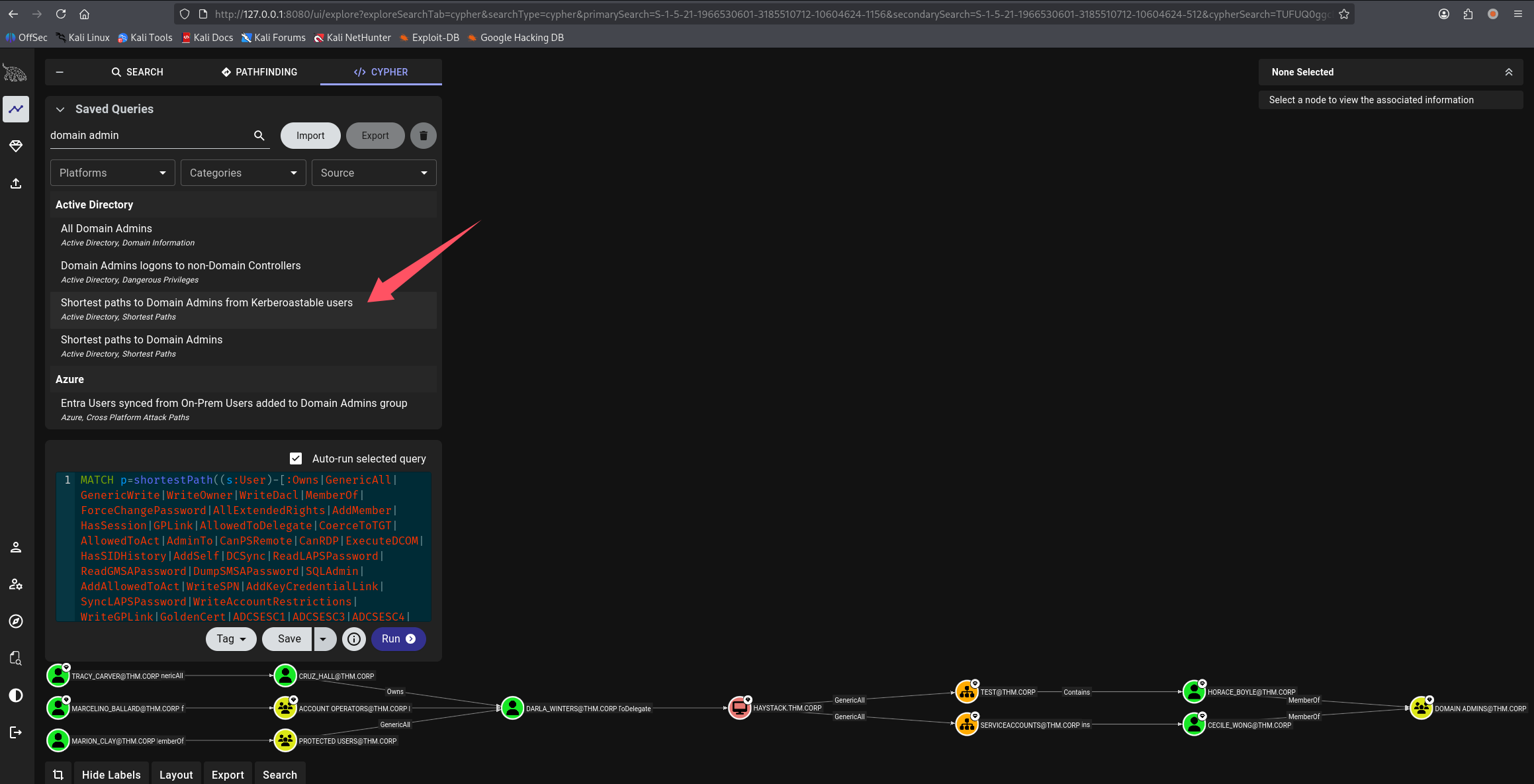
Task: Collapse the Saved Queries section
Action: [x=60, y=109]
